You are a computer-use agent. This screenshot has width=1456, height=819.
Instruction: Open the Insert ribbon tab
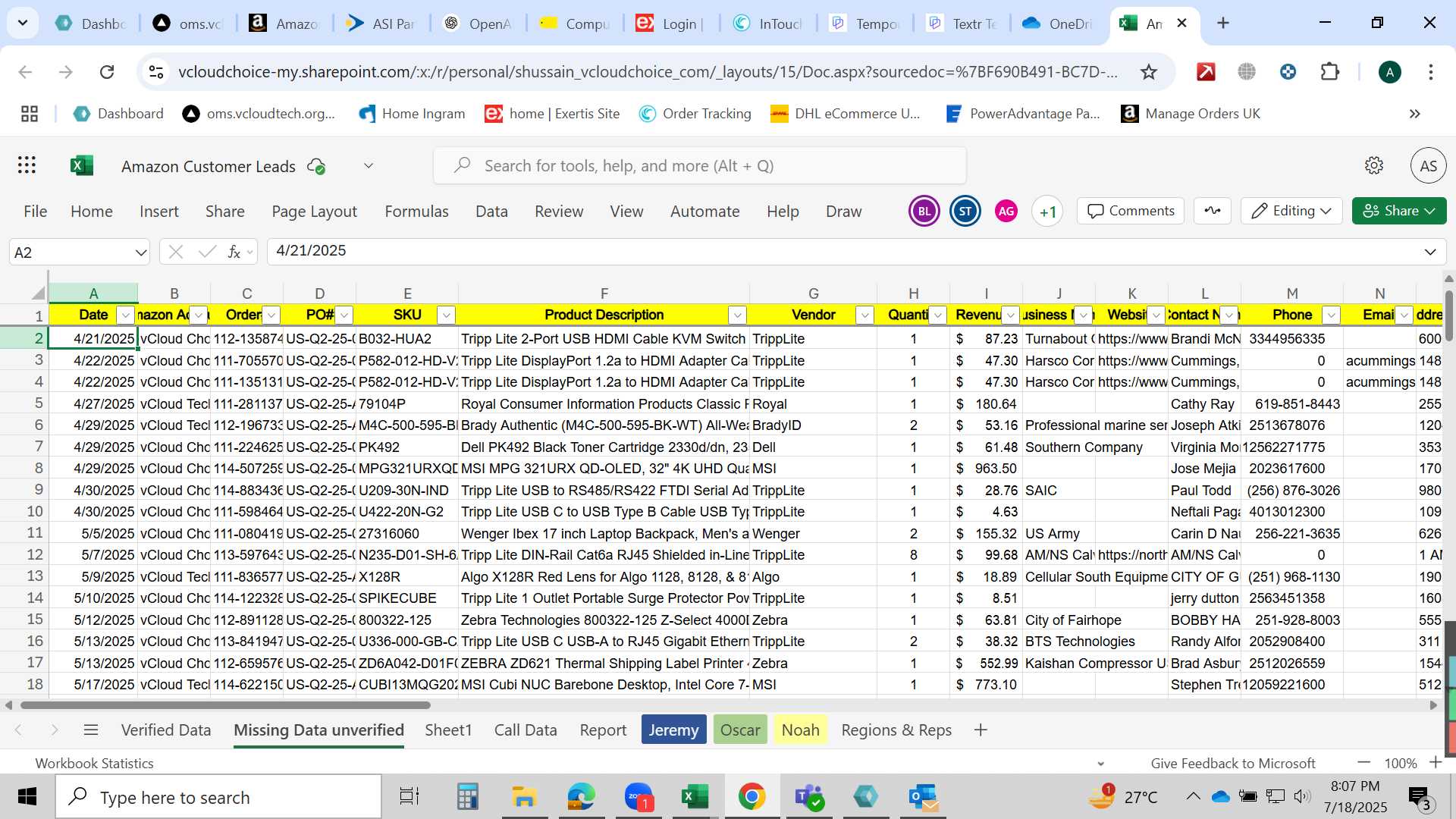tap(159, 212)
